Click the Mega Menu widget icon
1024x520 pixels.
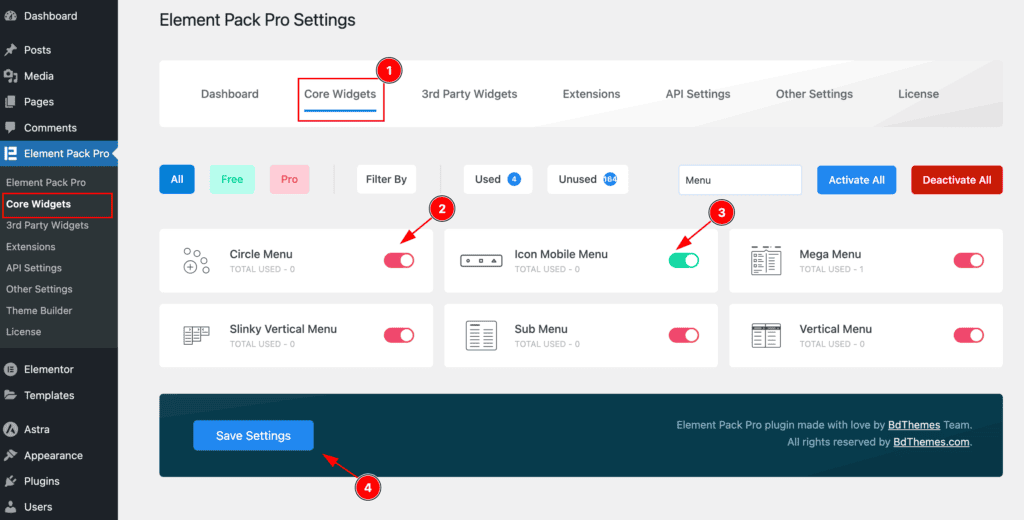(766, 261)
